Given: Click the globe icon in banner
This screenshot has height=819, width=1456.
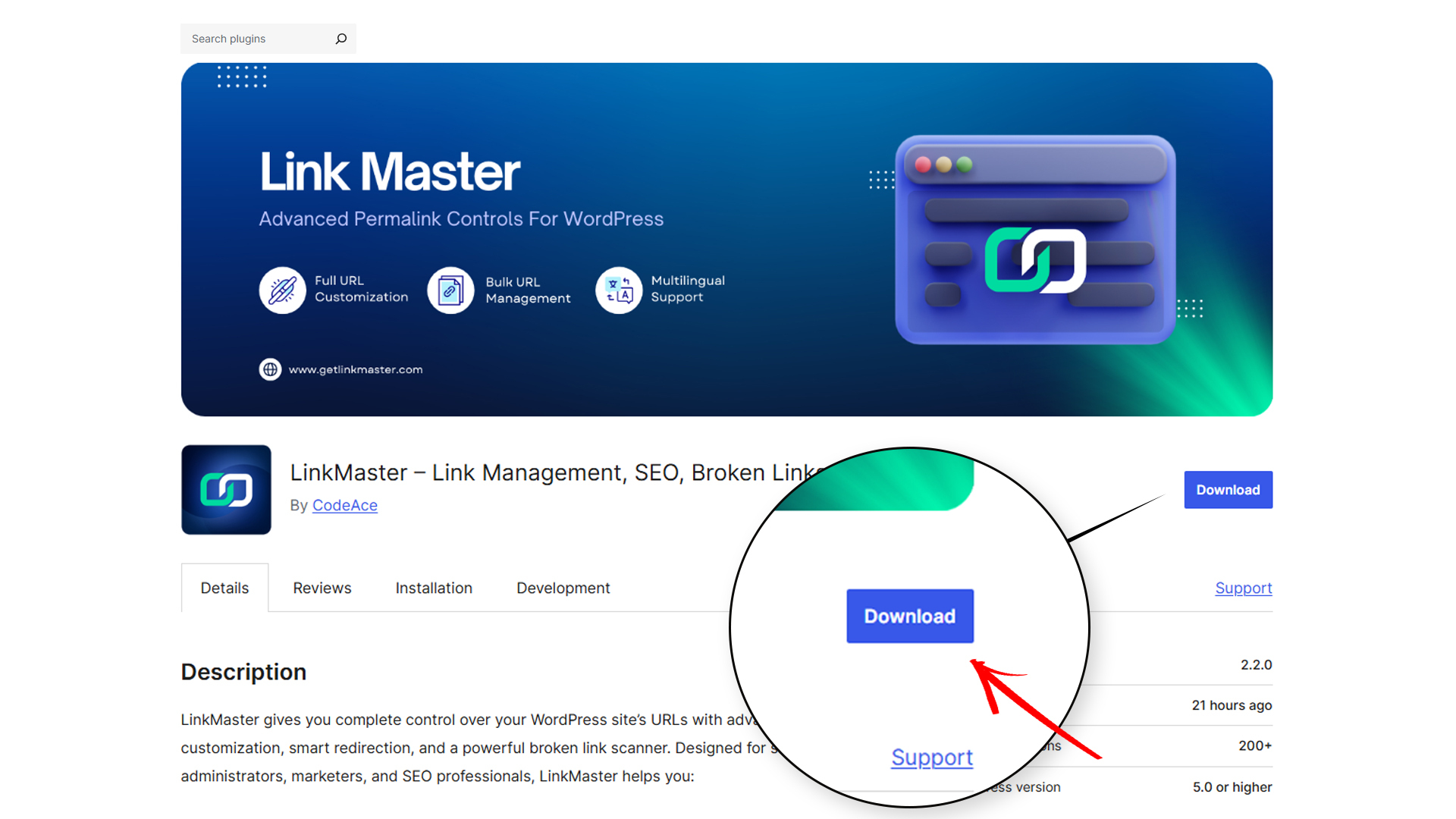Looking at the screenshot, I should pos(270,369).
